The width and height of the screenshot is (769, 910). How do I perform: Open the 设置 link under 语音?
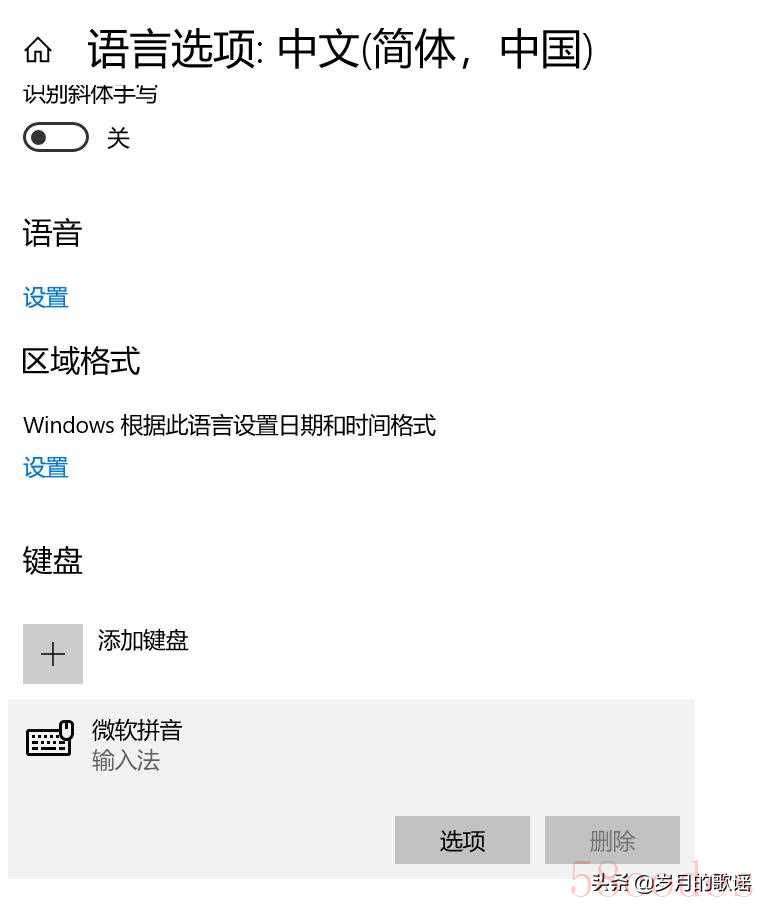click(x=46, y=298)
